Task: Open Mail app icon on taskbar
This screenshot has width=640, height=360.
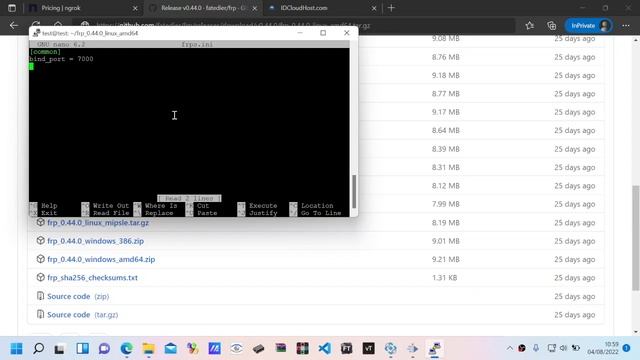Action: [171, 349]
